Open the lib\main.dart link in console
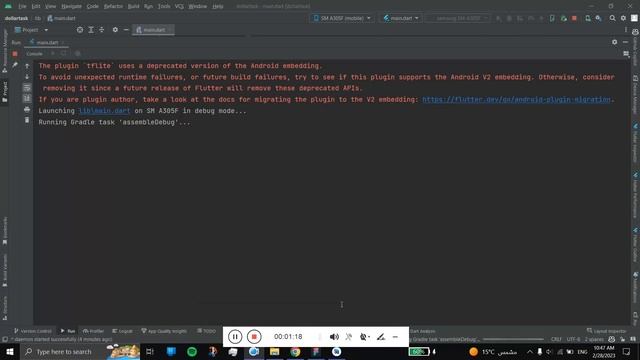The width and height of the screenshot is (640, 360). (104, 111)
